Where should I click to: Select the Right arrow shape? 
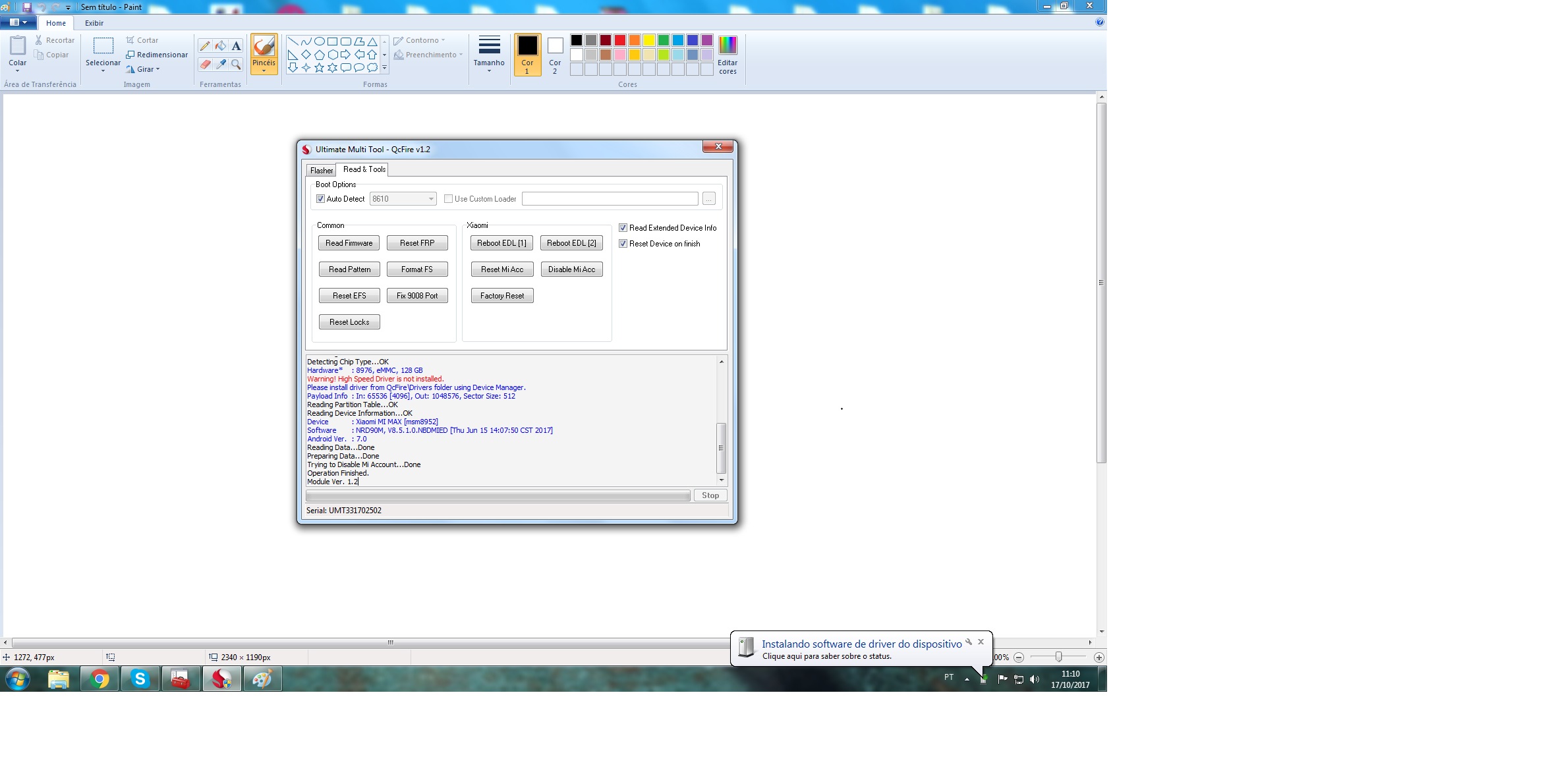click(x=345, y=55)
